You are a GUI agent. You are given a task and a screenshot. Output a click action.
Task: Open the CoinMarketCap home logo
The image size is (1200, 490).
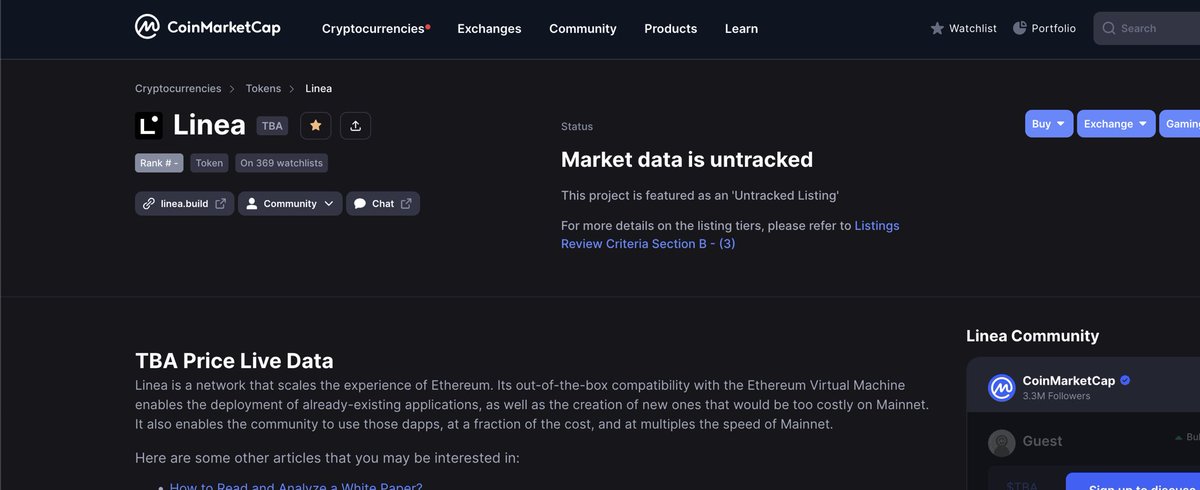[208, 27]
